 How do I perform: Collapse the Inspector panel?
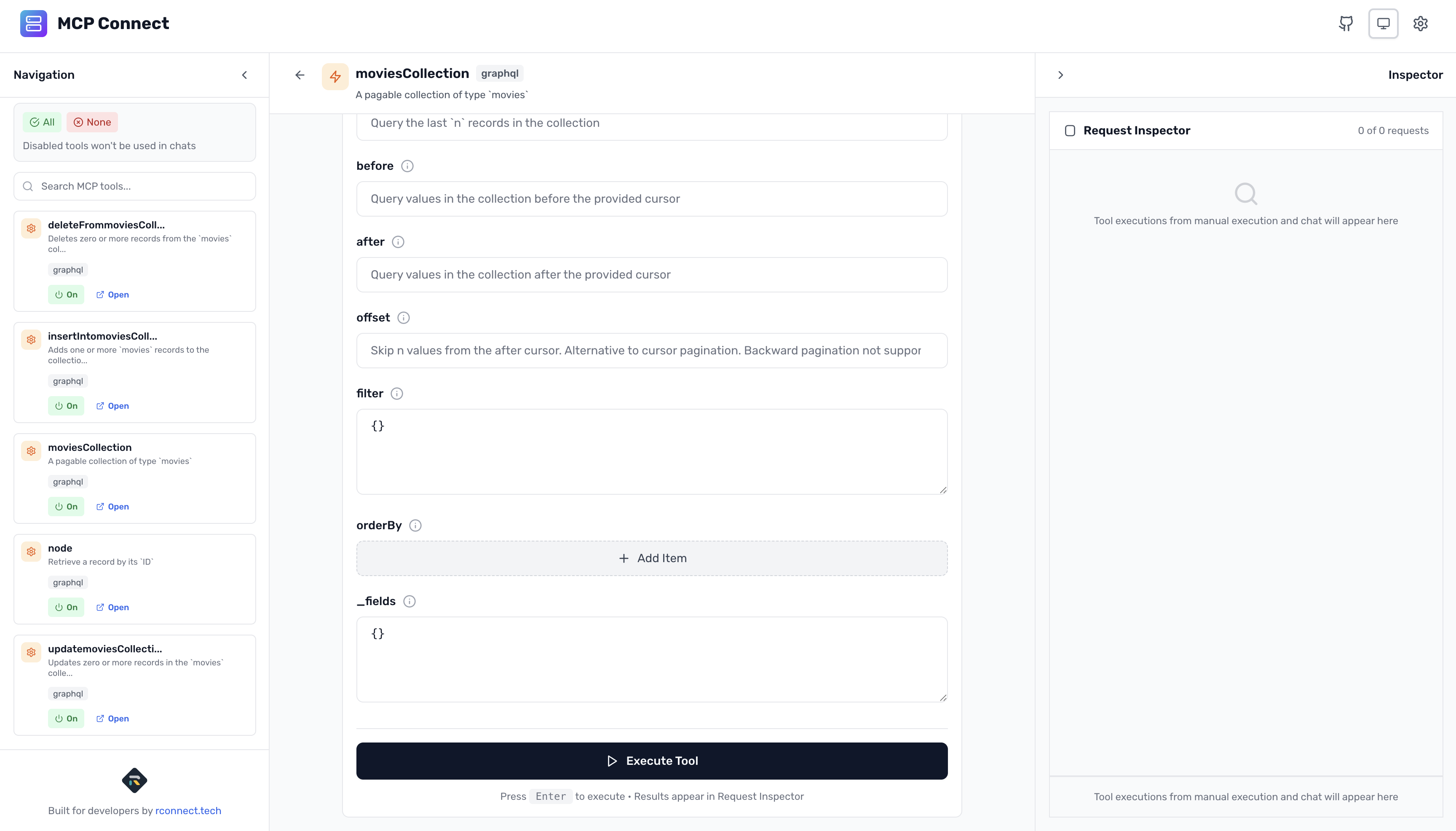pyautogui.click(x=1061, y=75)
